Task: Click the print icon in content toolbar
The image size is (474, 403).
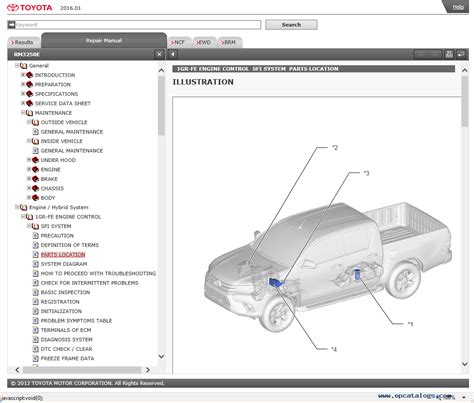Action: point(449,54)
